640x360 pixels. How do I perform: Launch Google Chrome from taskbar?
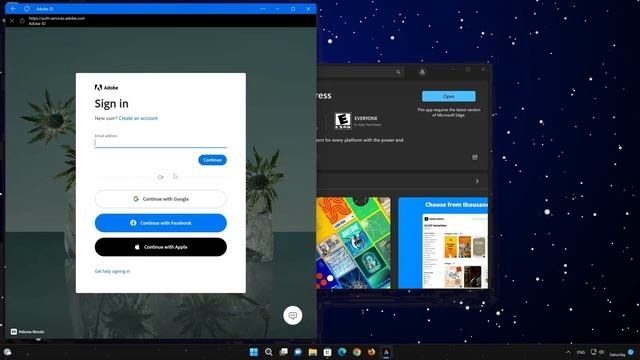357,352
